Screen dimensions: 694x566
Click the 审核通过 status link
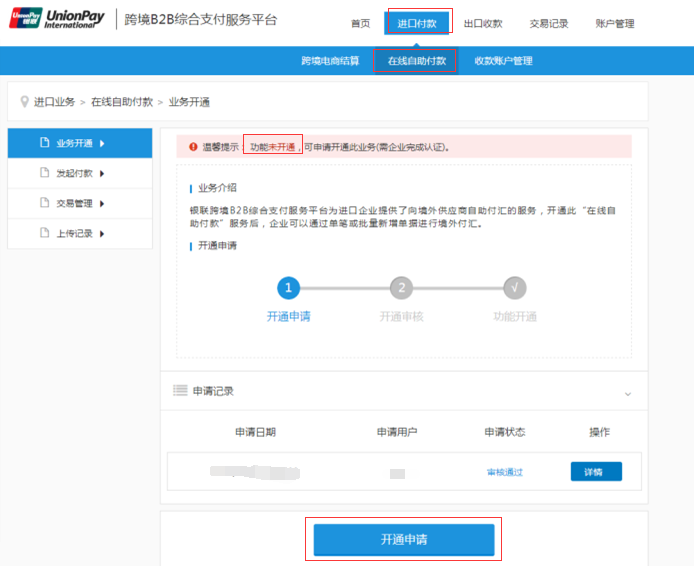point(504,472)
